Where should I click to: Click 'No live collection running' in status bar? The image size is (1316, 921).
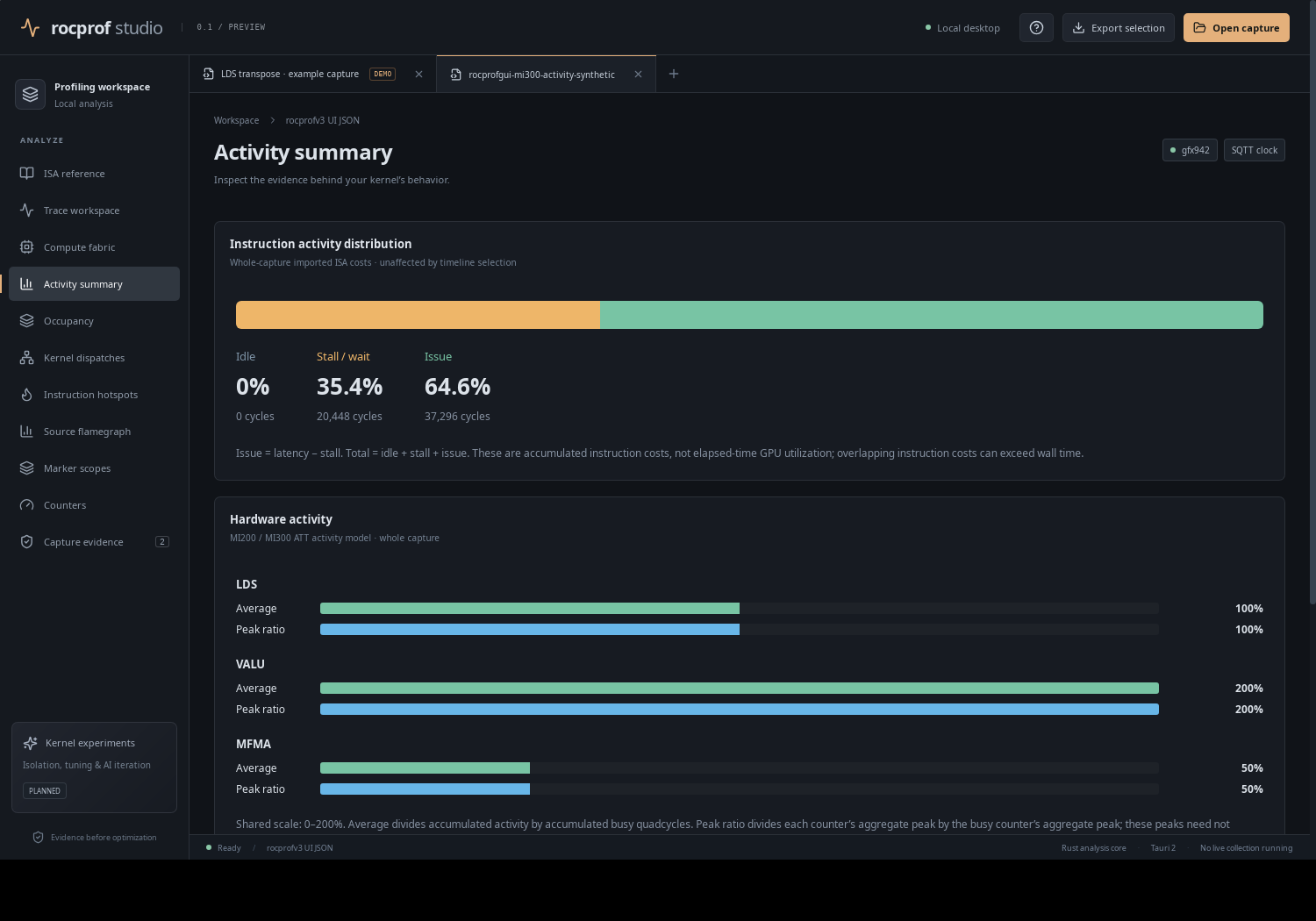click(x=1246, y=848)
